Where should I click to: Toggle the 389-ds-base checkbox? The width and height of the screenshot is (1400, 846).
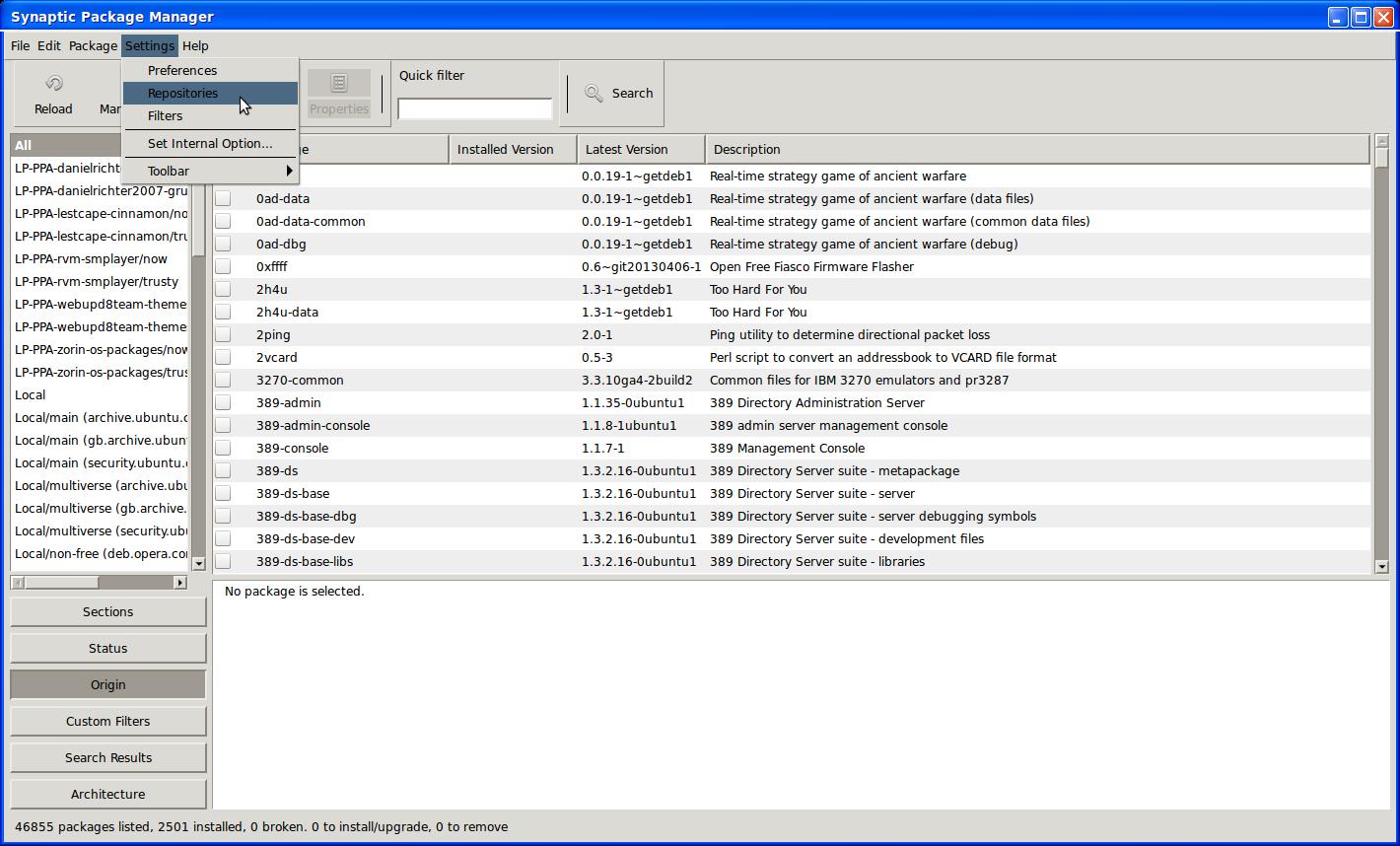click(223, 494)
